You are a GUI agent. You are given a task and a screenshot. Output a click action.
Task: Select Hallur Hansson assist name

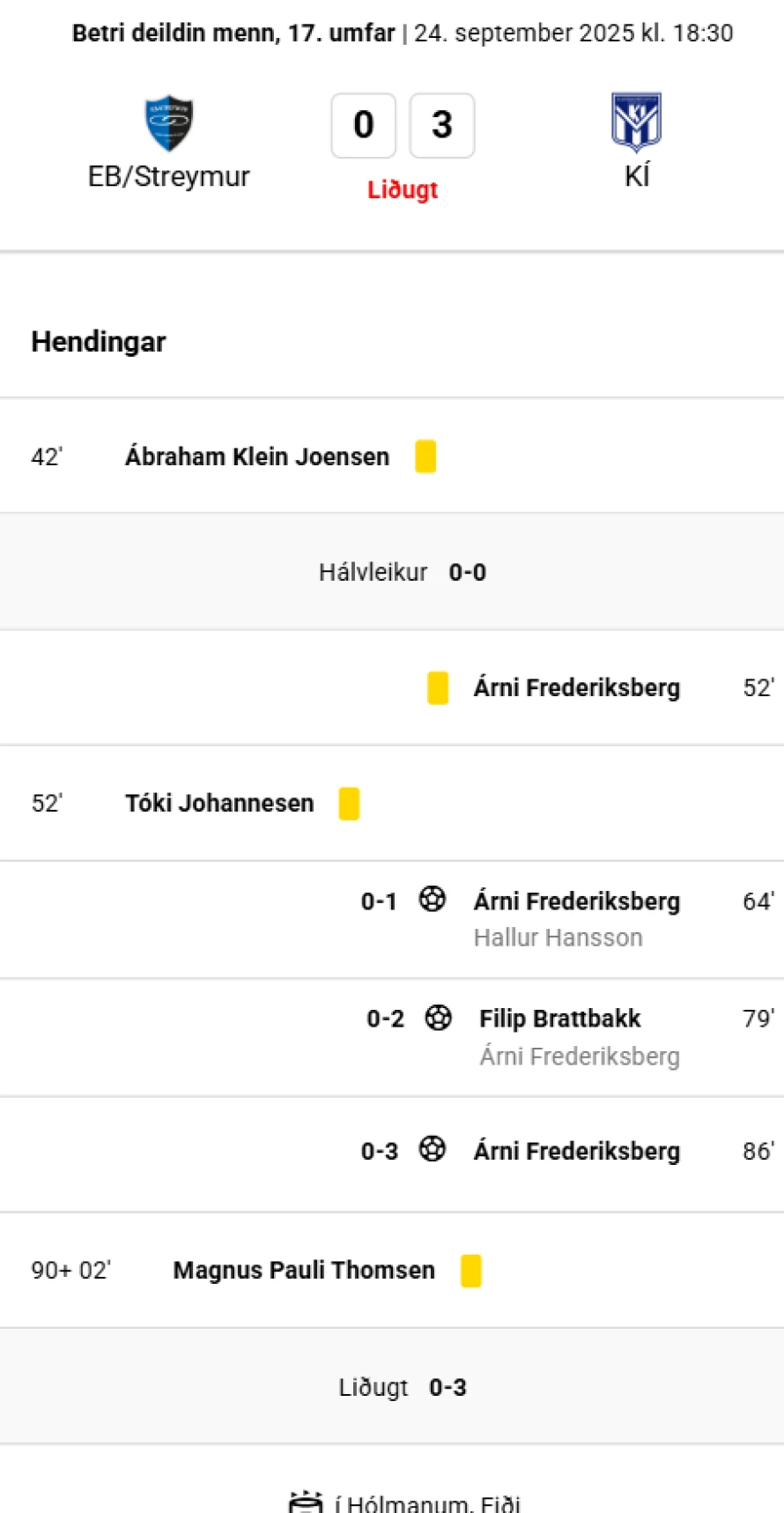(x=558, y=937)
